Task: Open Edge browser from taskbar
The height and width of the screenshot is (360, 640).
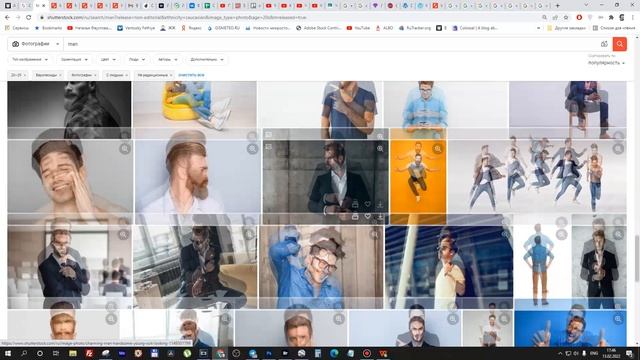Action: coord(334,353)
